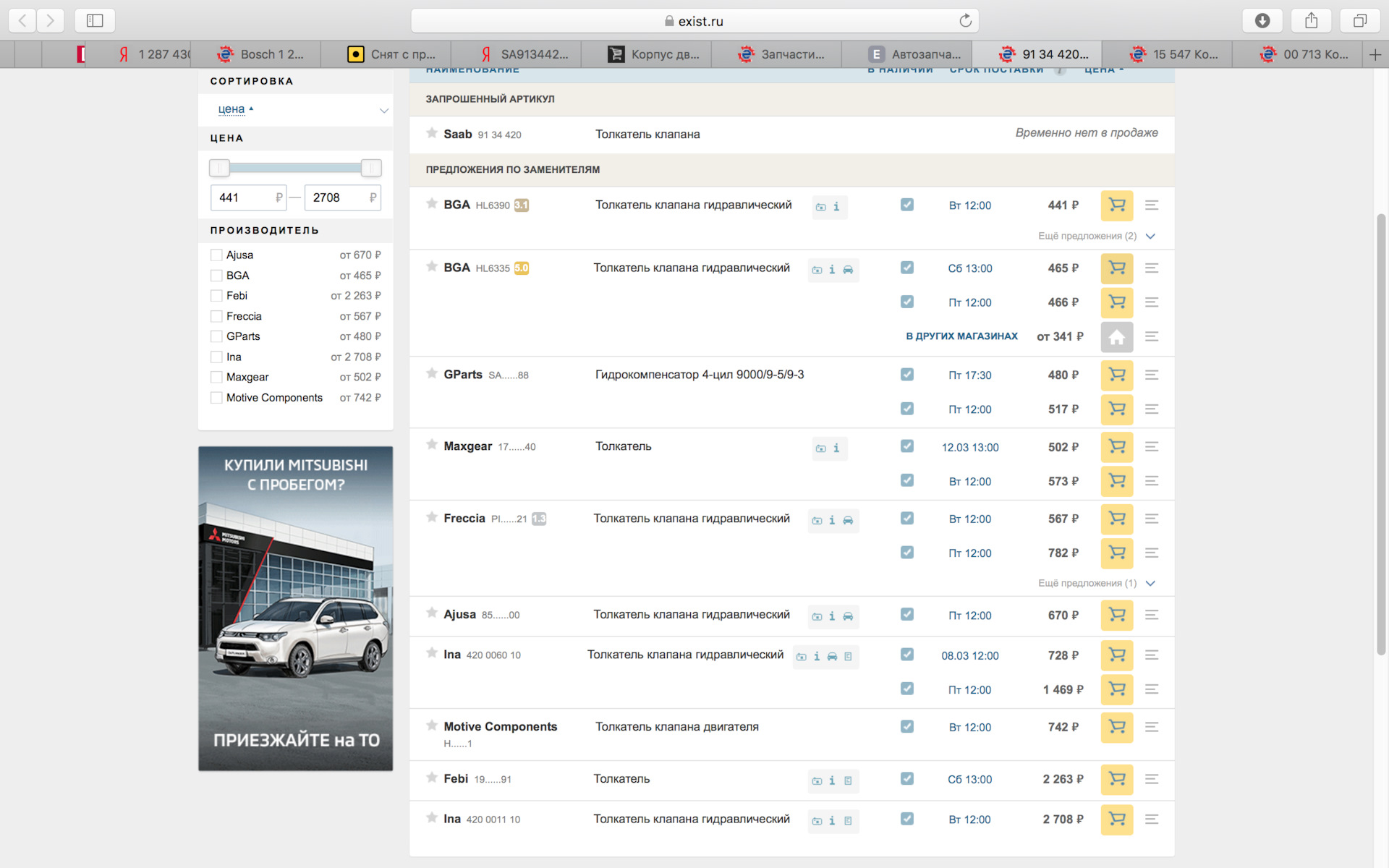This screenshot has width=1389, height=868.
Task: Tick the Maxgear manufacturer checkbox
Action: point(216,378)
